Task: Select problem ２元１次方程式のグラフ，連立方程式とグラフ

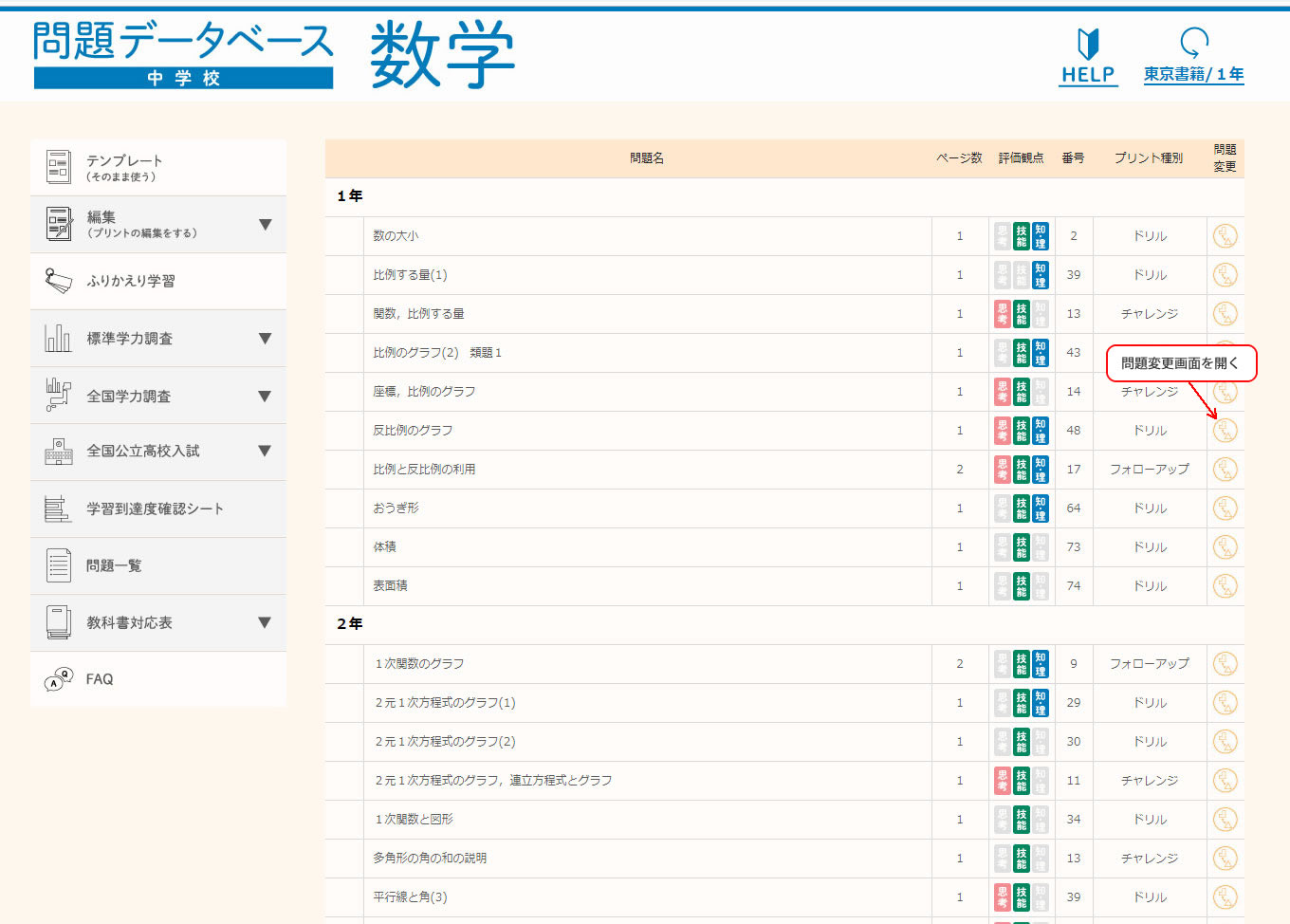Action: pyautogui.click(x=492, y=781)
